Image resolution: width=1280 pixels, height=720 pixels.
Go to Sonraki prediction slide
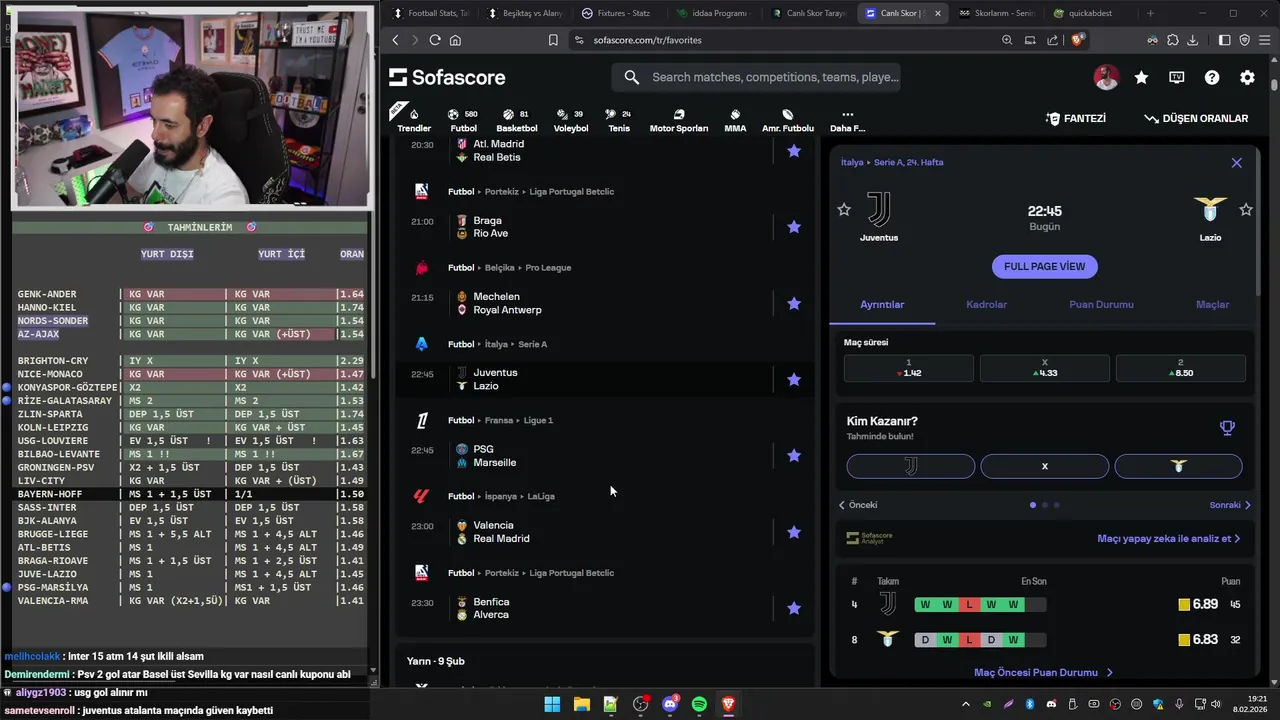pos(1230,505)
